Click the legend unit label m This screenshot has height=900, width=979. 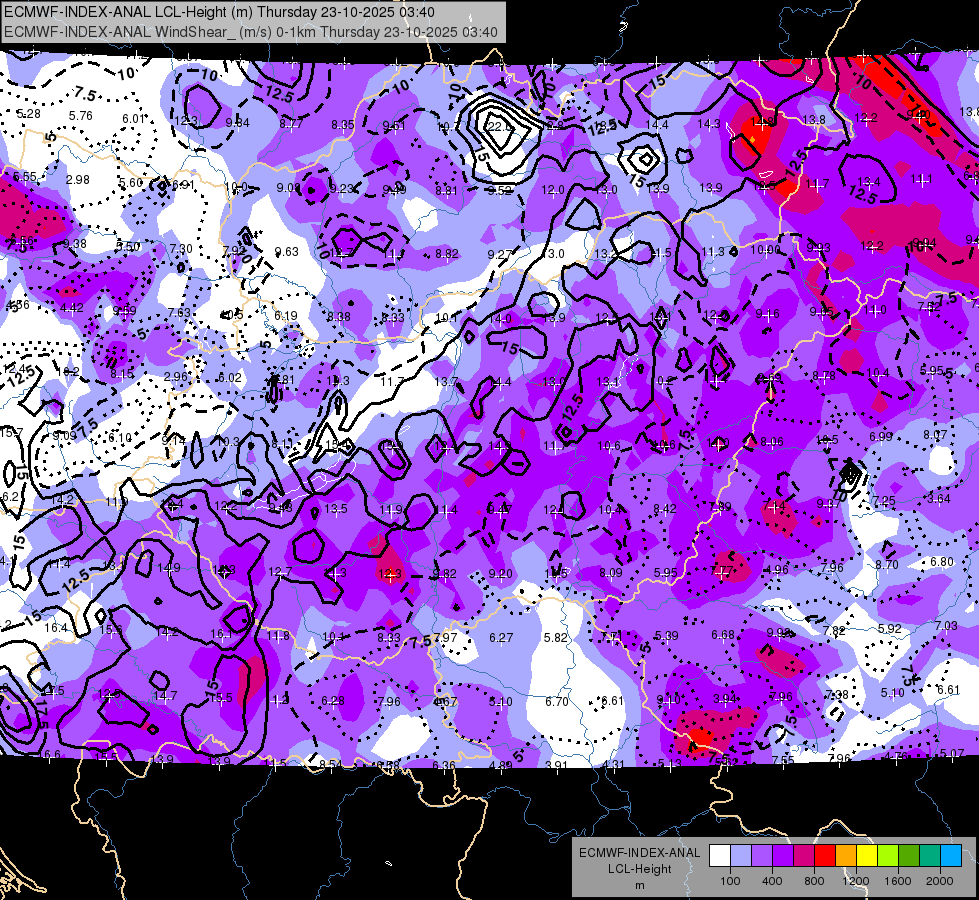pyautogui.click(x=639, y=885)
